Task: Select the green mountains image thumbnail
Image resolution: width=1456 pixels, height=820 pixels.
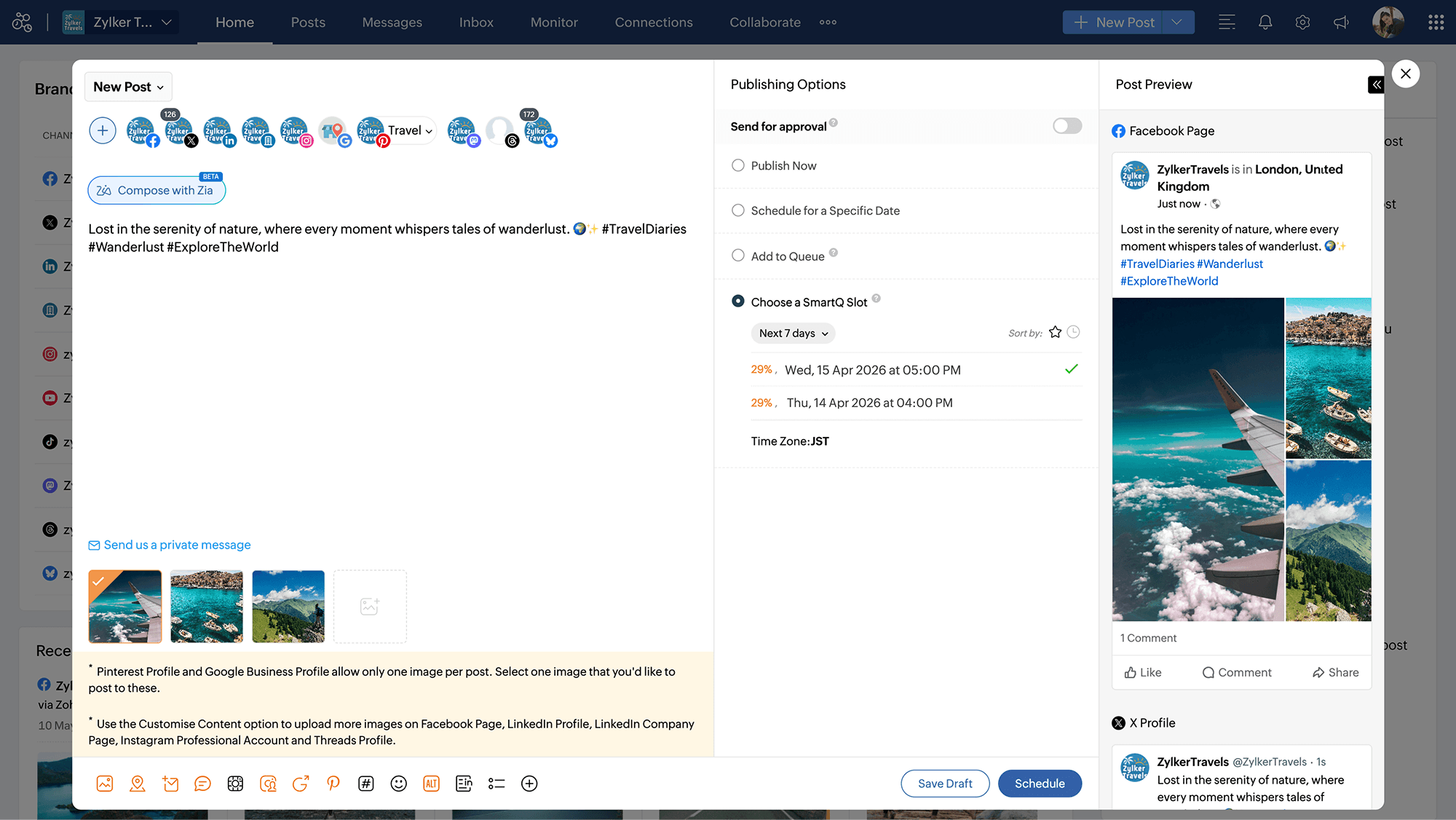Action: pos(288,607)
